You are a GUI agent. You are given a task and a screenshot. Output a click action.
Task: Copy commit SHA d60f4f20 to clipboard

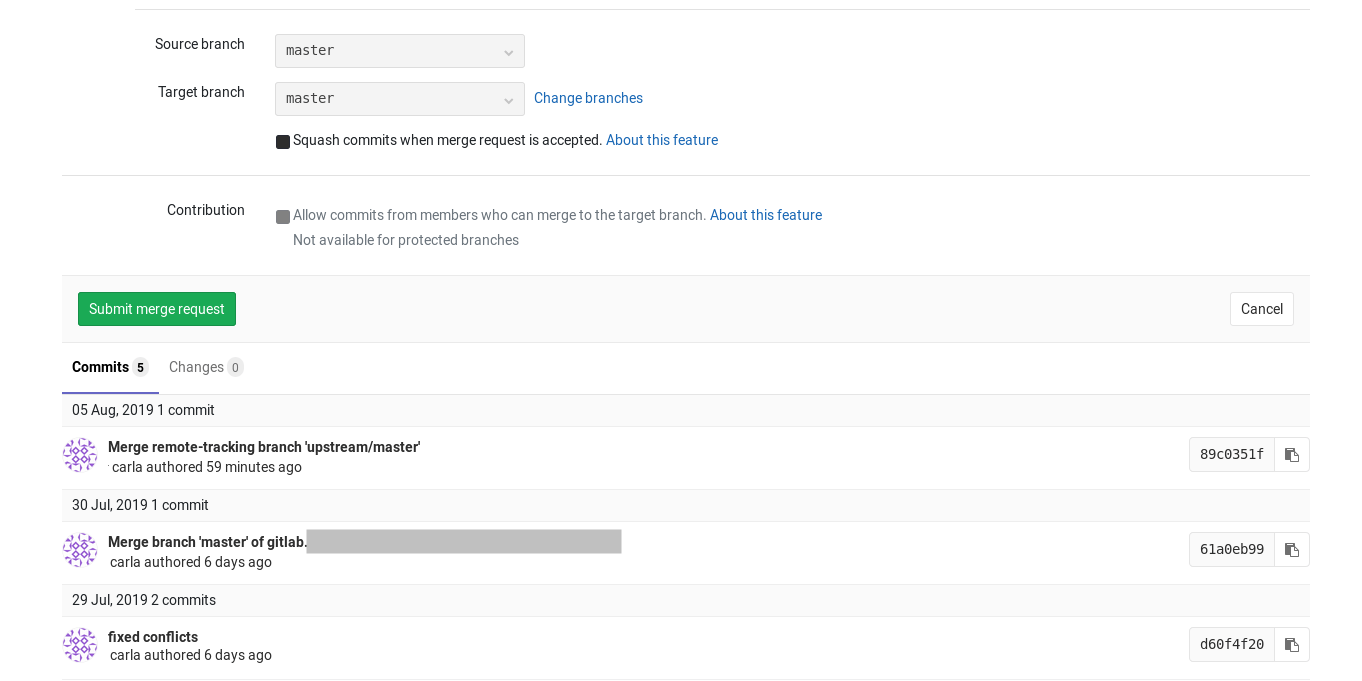(x=1292, y=645)
